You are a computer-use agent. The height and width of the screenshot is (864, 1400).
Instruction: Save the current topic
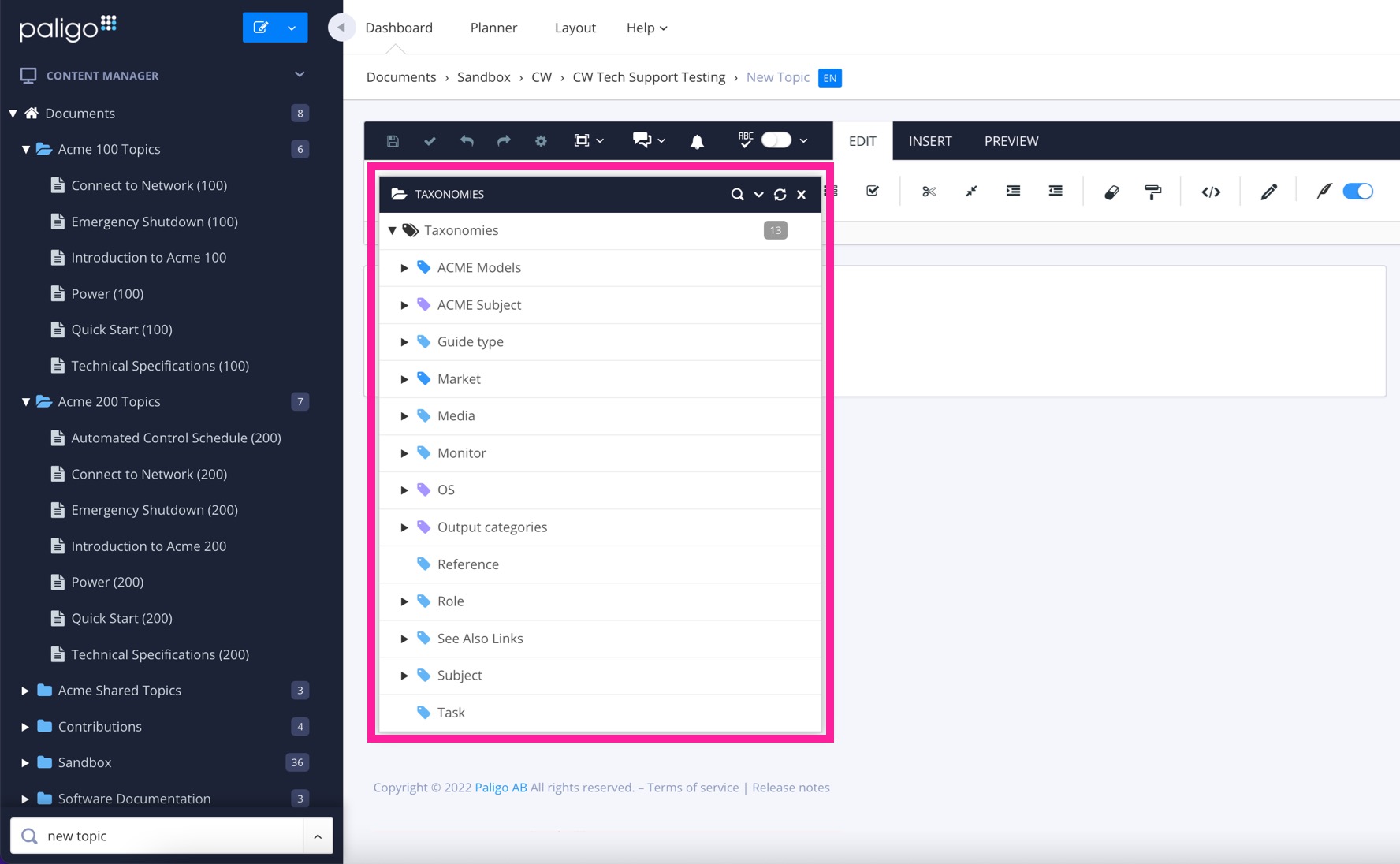392,140
